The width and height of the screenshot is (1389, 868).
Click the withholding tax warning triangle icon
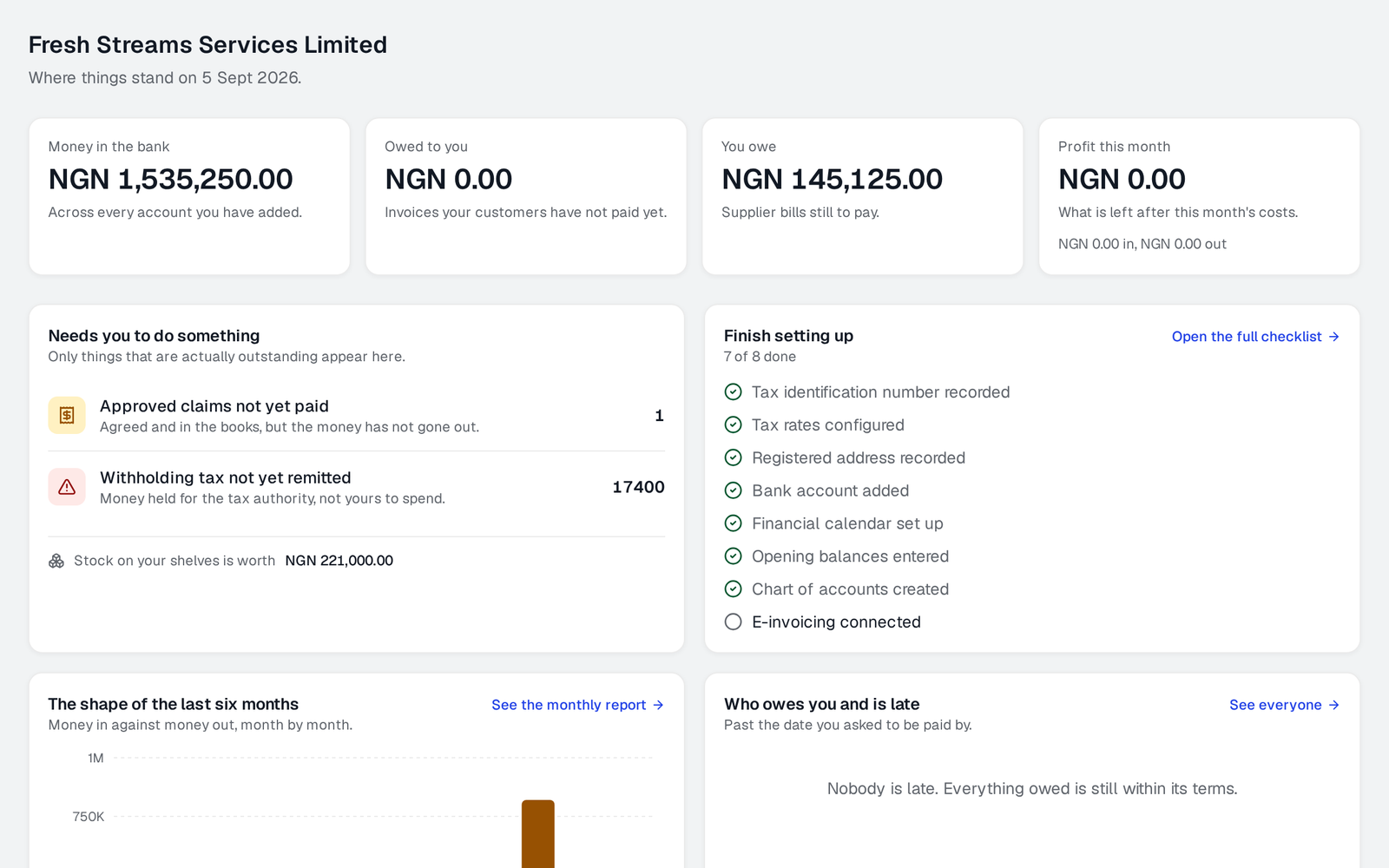[x=67, y=487]
